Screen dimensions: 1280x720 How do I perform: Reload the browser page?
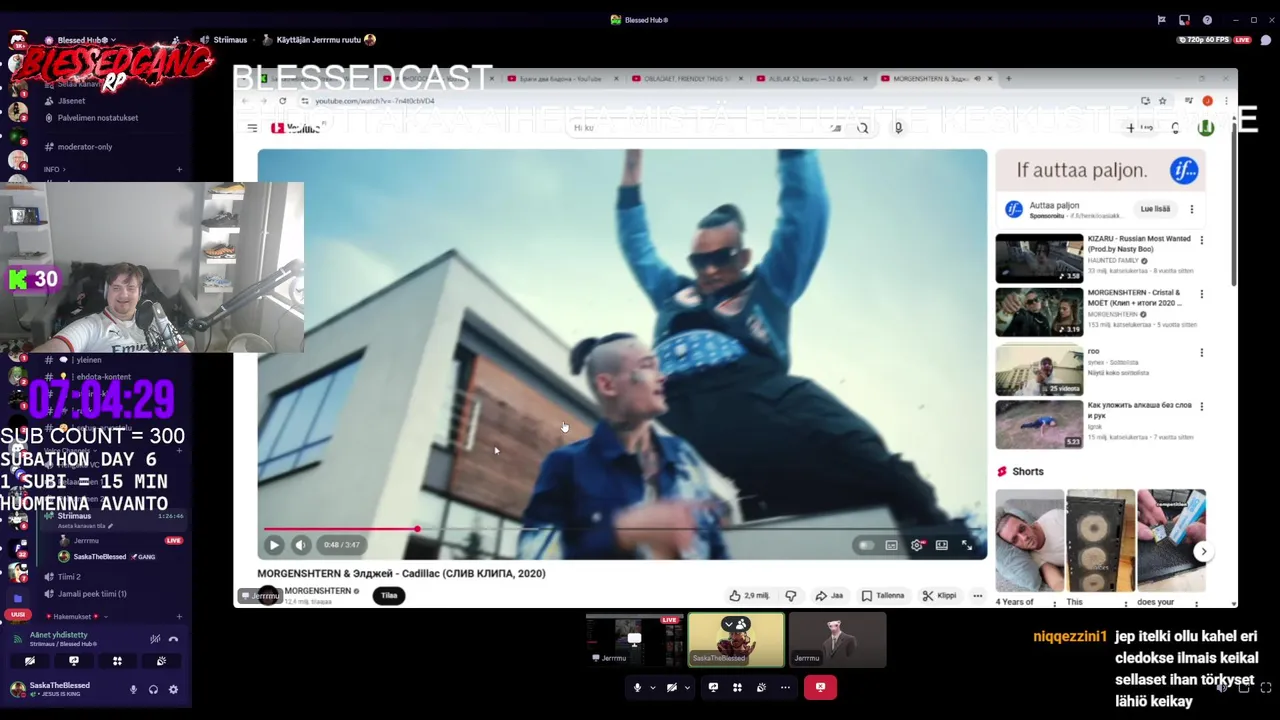(x=282, y=101)
